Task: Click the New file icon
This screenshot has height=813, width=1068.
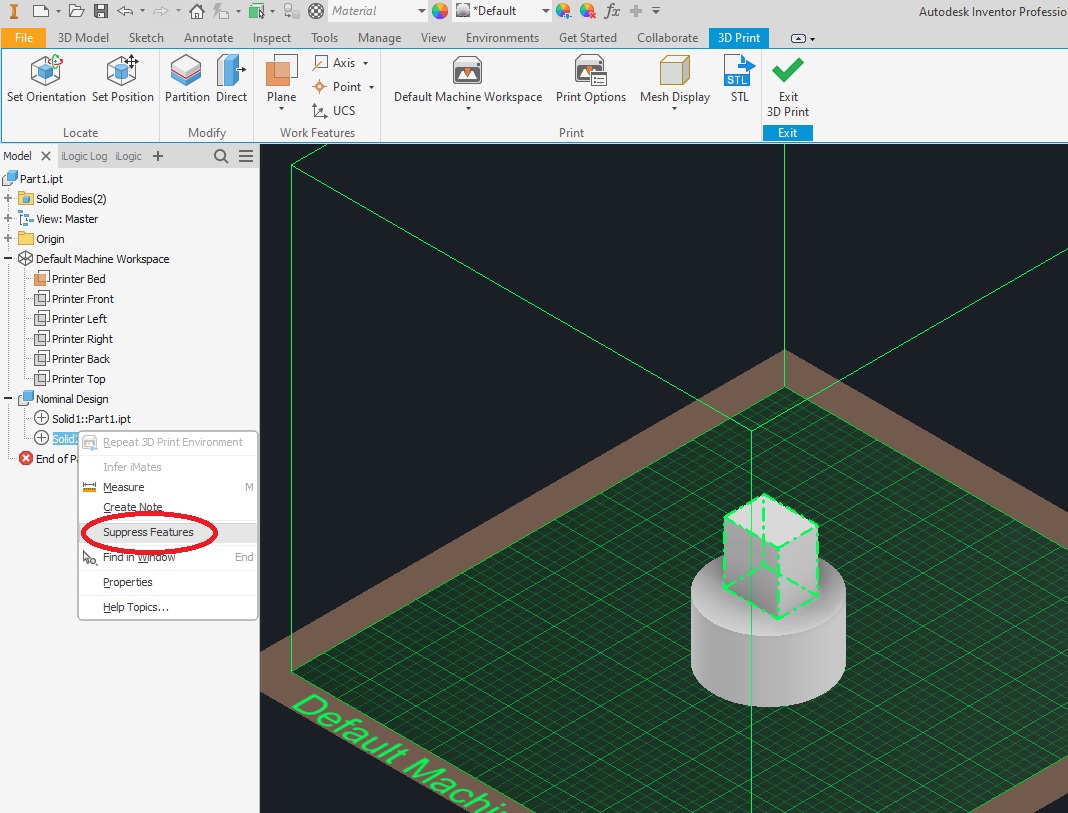Action: tap(41, 11)
